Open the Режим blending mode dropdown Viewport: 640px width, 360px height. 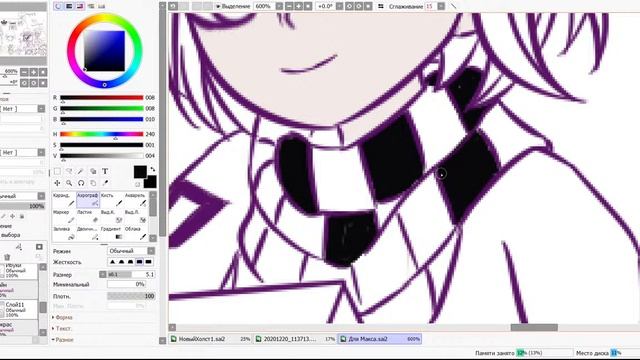(x=131, y=251)
